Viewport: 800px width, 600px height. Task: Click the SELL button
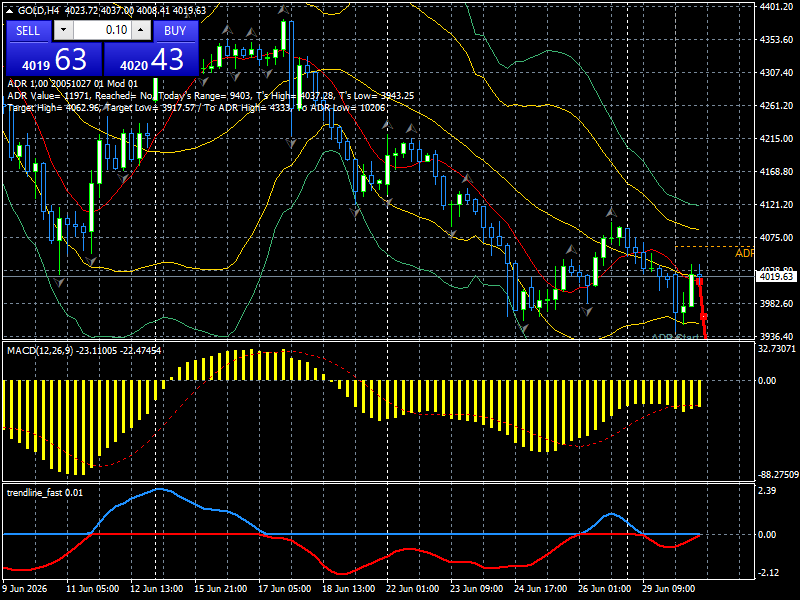(x=28, y=31)
